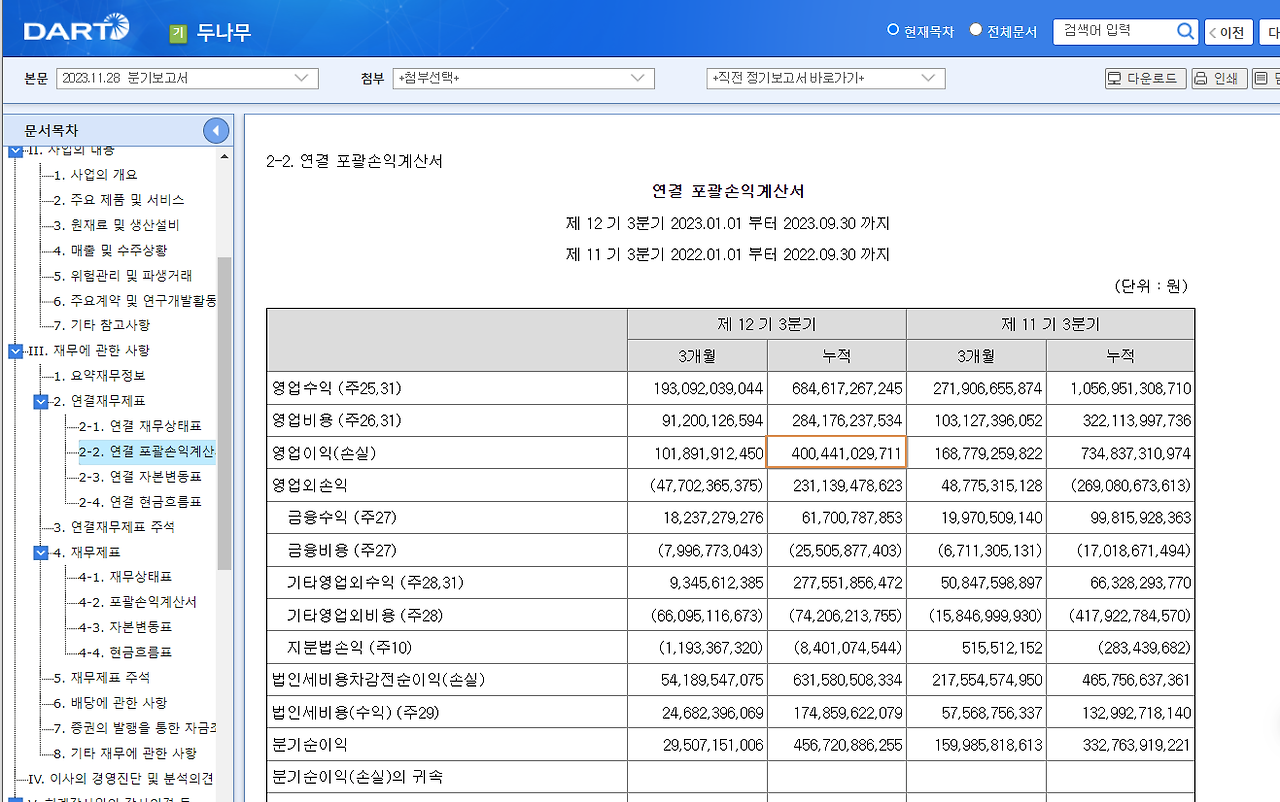The height and width of the screenshot is (802, 1280).
Task: Open the 직전 정기보고서 바로가기 dropdown
Action: pyautogui.click(x=826, y=79)
